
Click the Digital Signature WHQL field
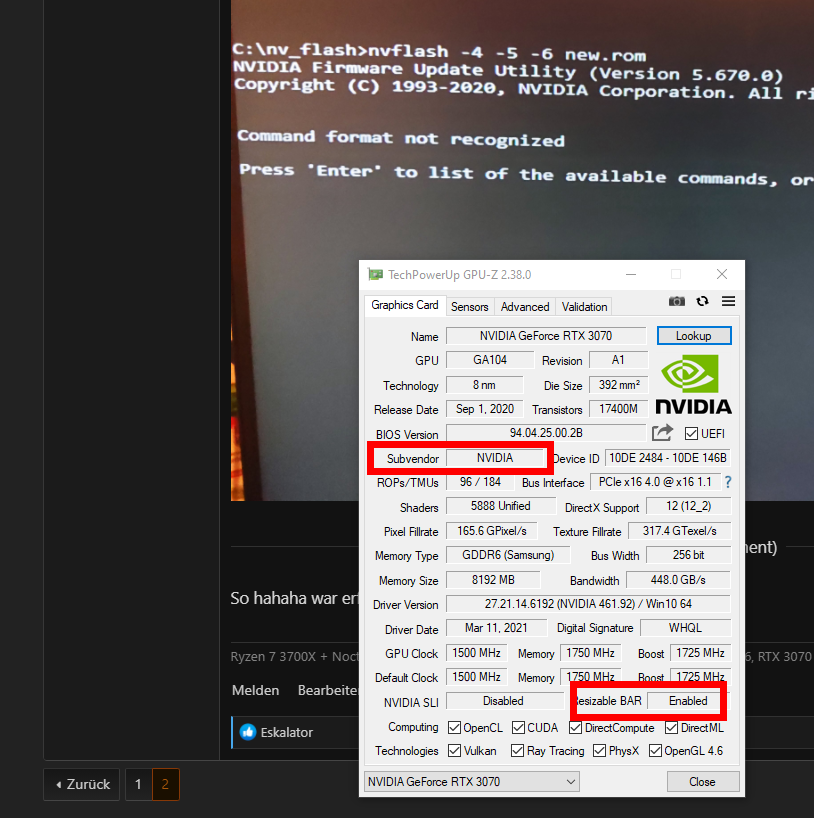pyautogui.click(x=686, y=628)
